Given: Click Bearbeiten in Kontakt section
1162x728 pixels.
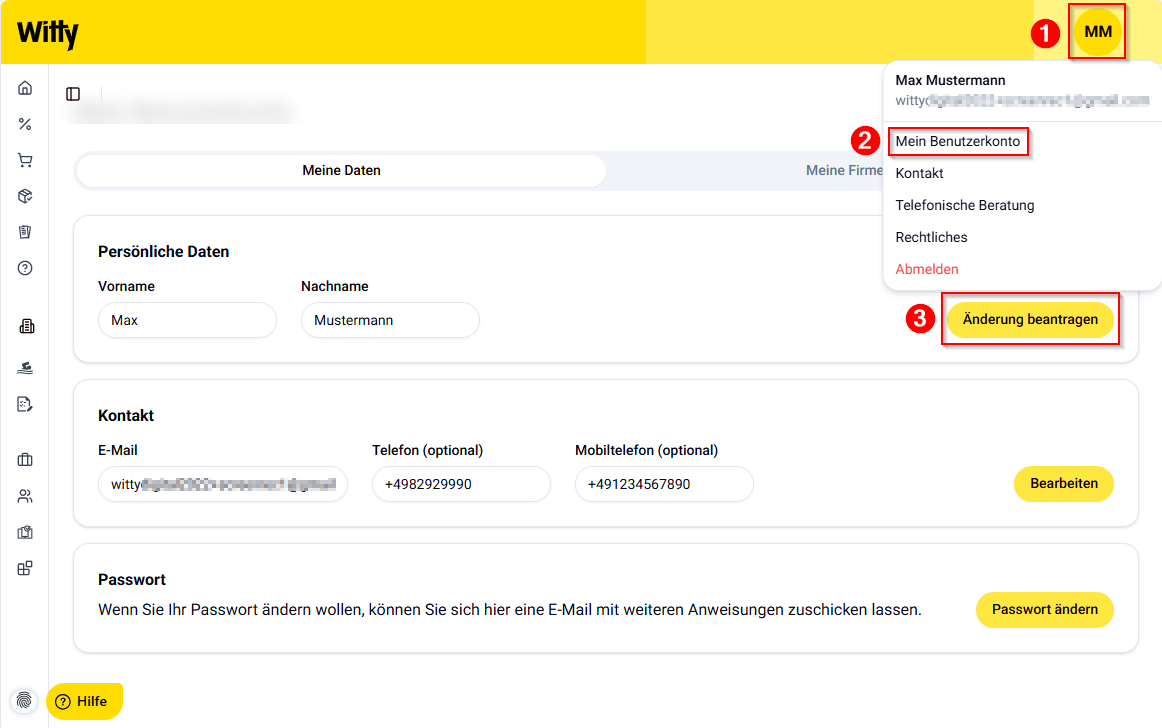Looking at the screenshot, I should [x=1063, y=483].
